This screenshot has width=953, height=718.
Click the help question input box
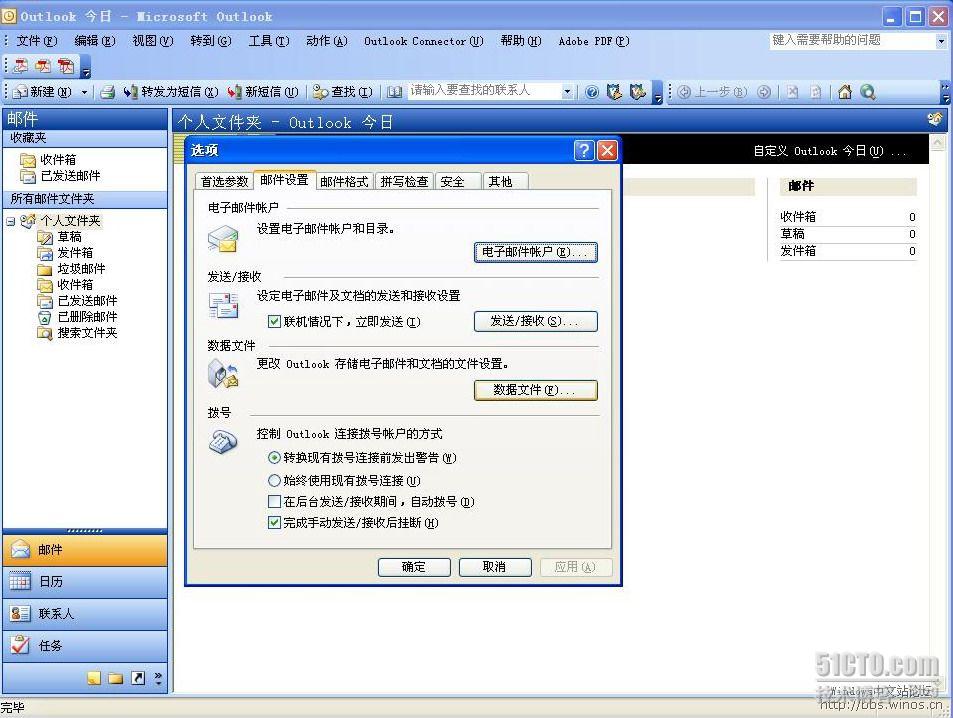852,40
